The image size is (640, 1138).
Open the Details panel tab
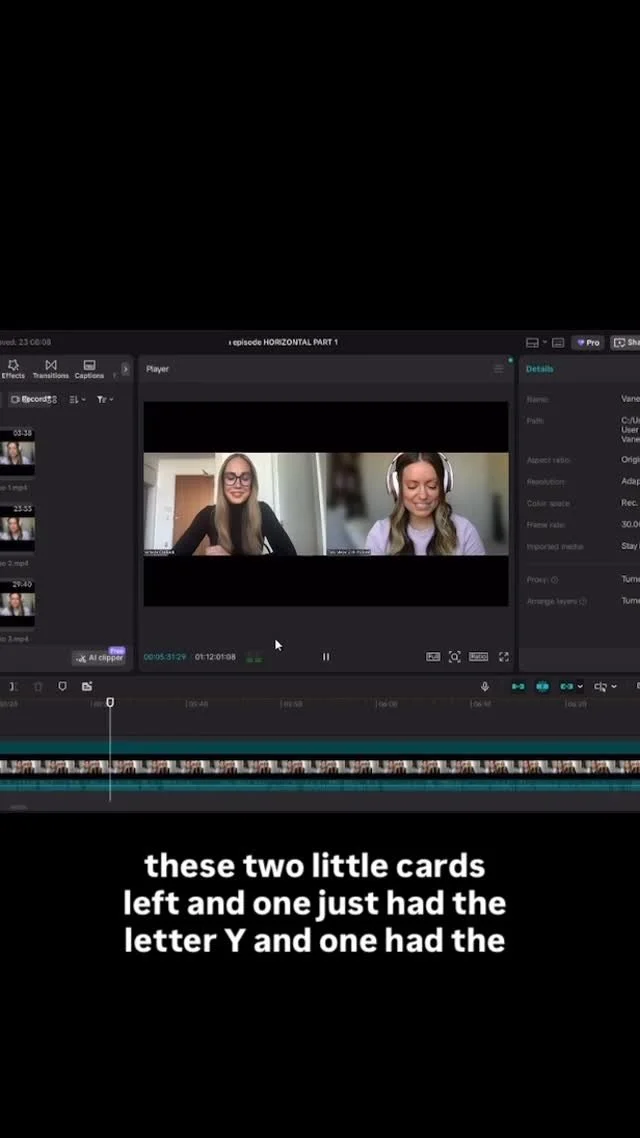click(539, 369)
